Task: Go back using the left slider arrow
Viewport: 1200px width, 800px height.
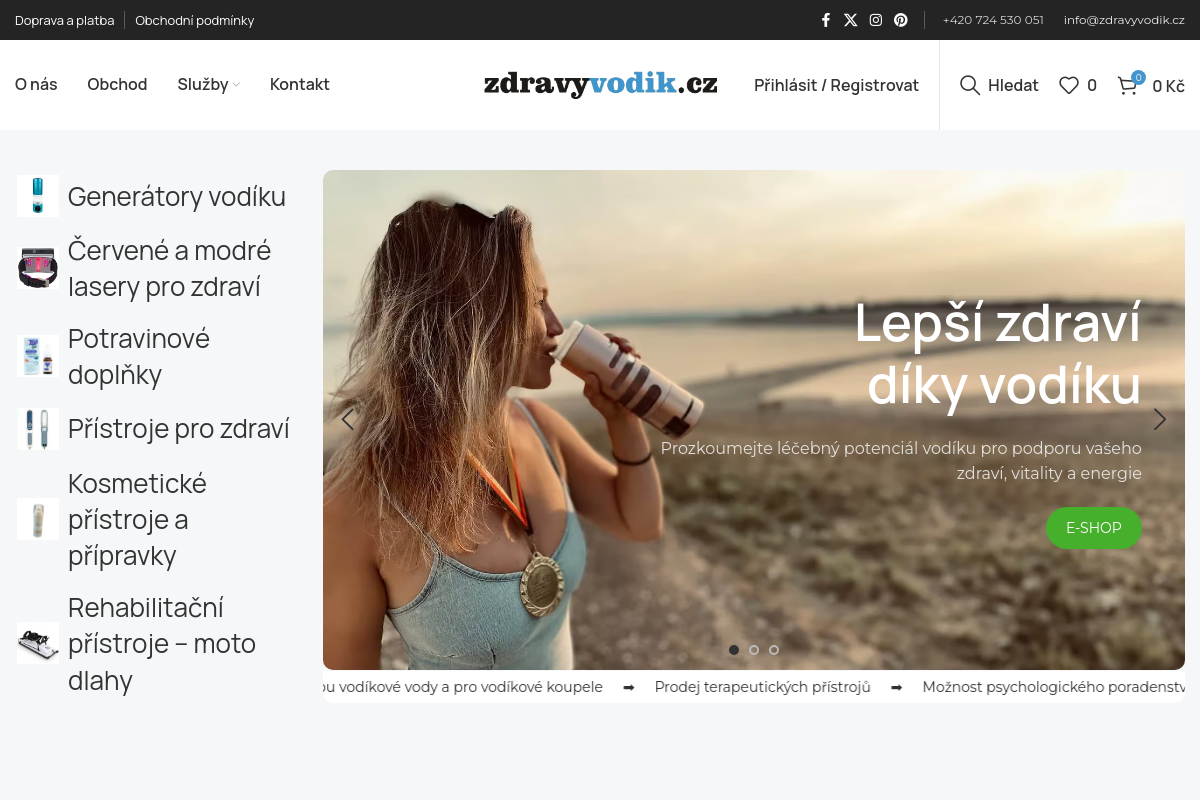Action: 347,419
